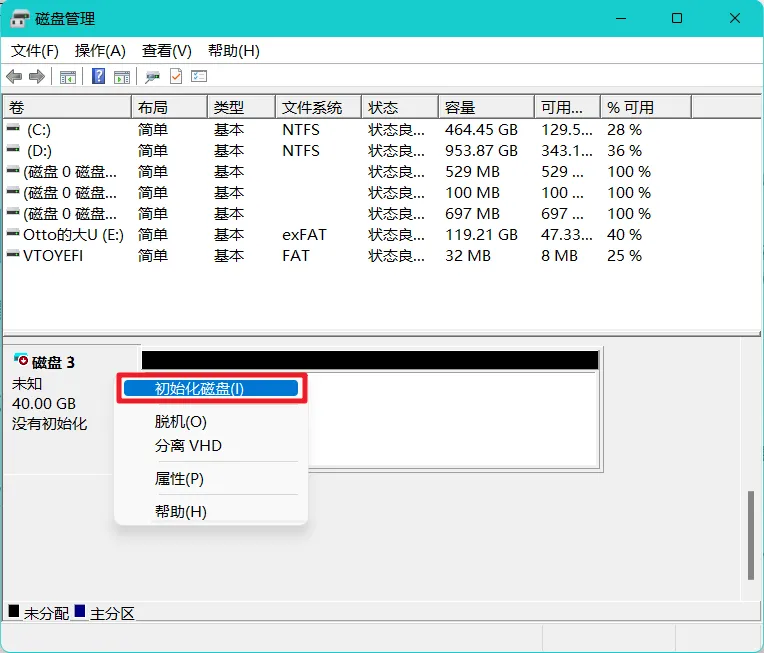
Task: Click the black 未分配 legend swatch
Action: [x=14, y=611]
